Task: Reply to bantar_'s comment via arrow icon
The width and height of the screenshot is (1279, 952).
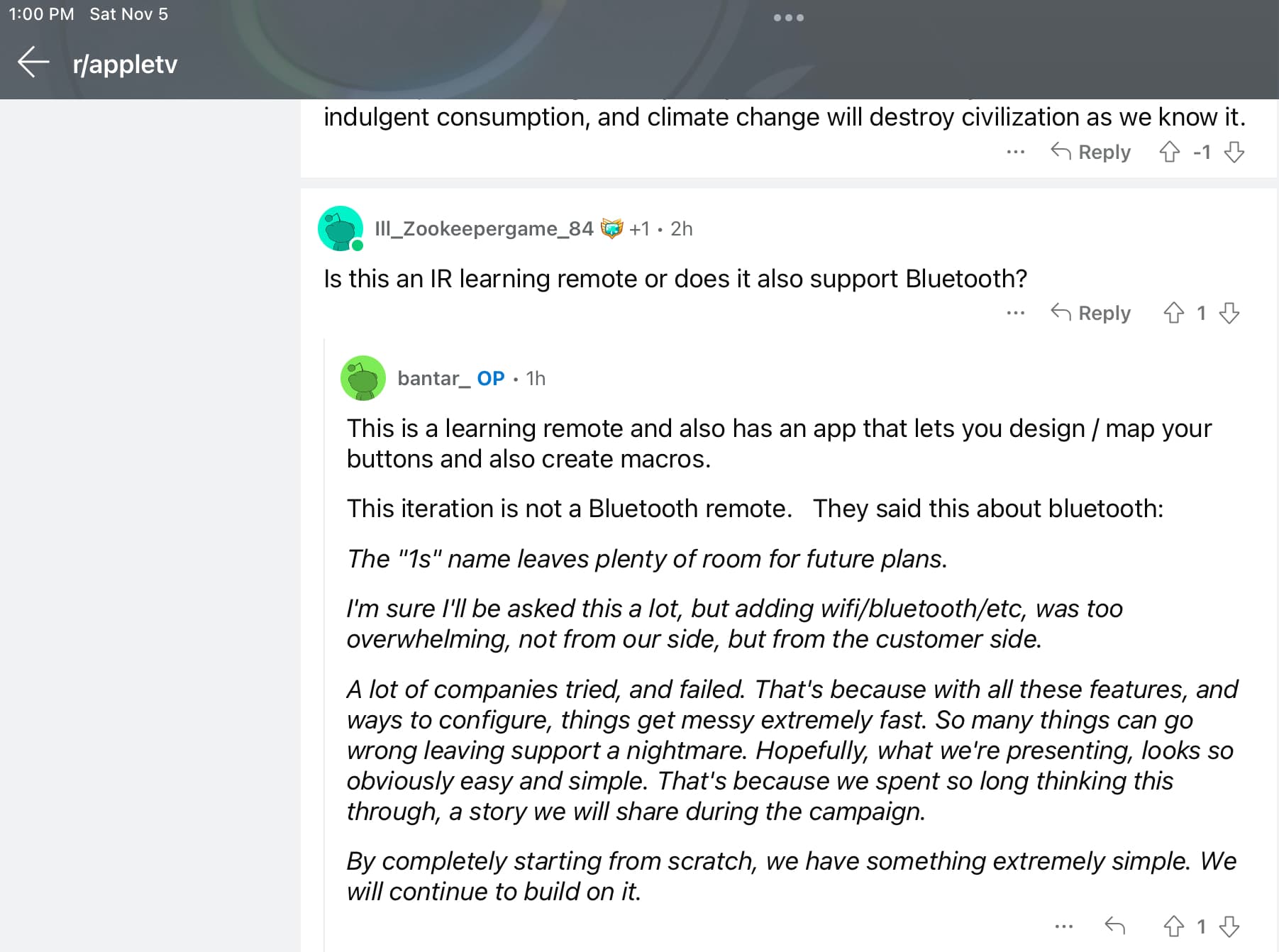Action: 1115,926
